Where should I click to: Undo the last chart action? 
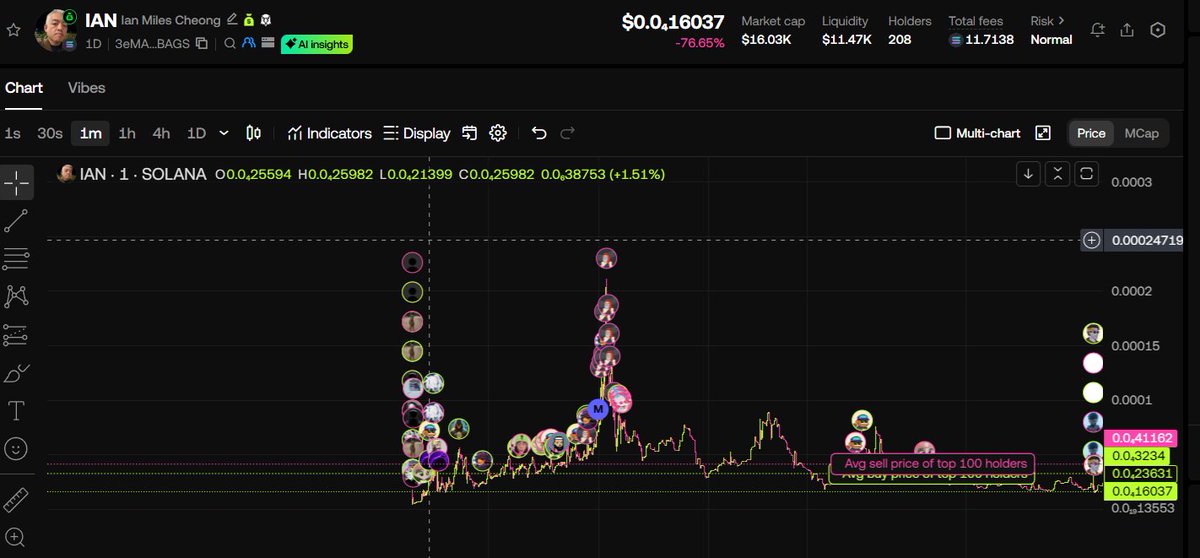539,133
